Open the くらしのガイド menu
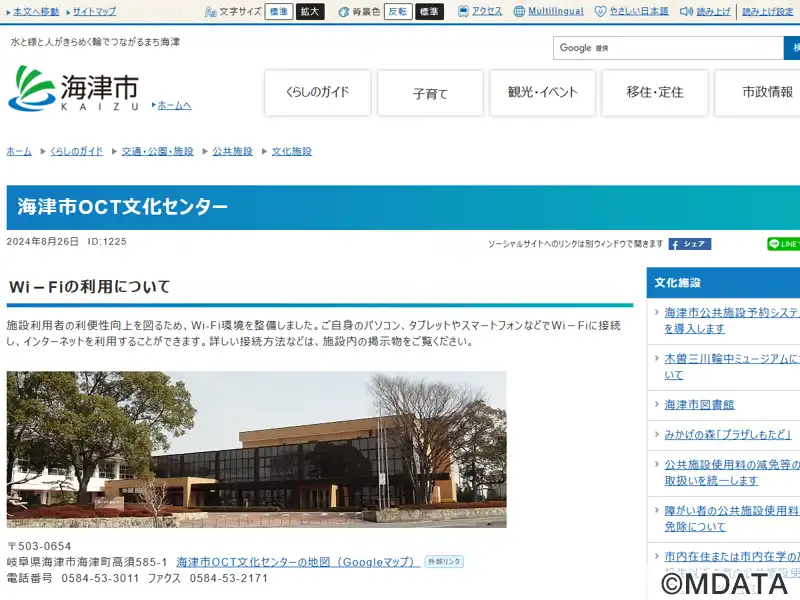 [317, 93]
